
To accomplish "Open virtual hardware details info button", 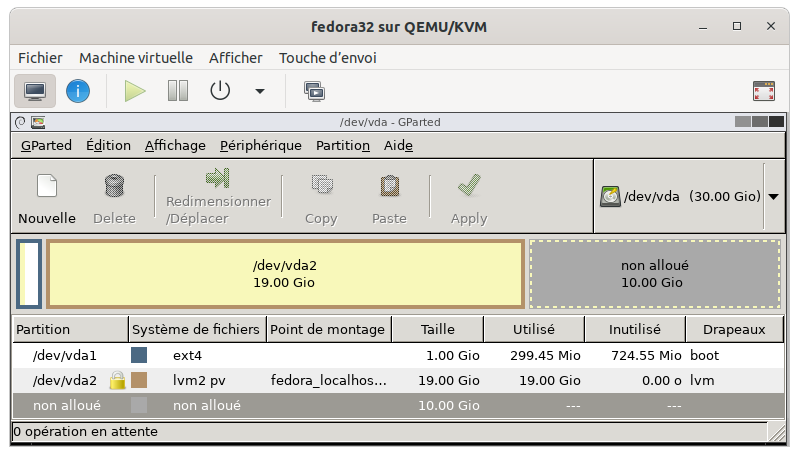I will pos(78,91).
